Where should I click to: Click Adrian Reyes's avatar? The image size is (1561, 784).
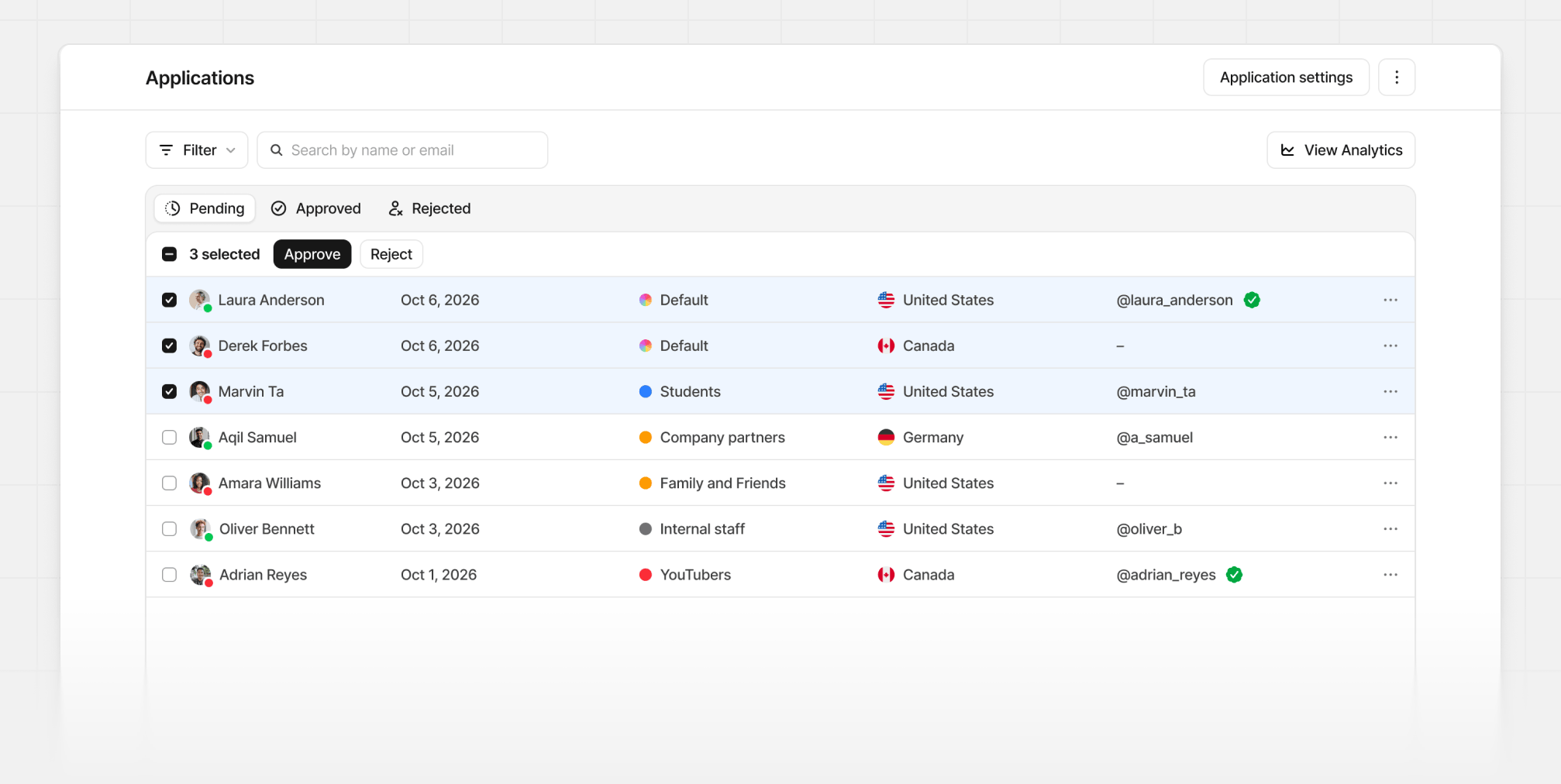pyautogui.click(x=201, y=574)
